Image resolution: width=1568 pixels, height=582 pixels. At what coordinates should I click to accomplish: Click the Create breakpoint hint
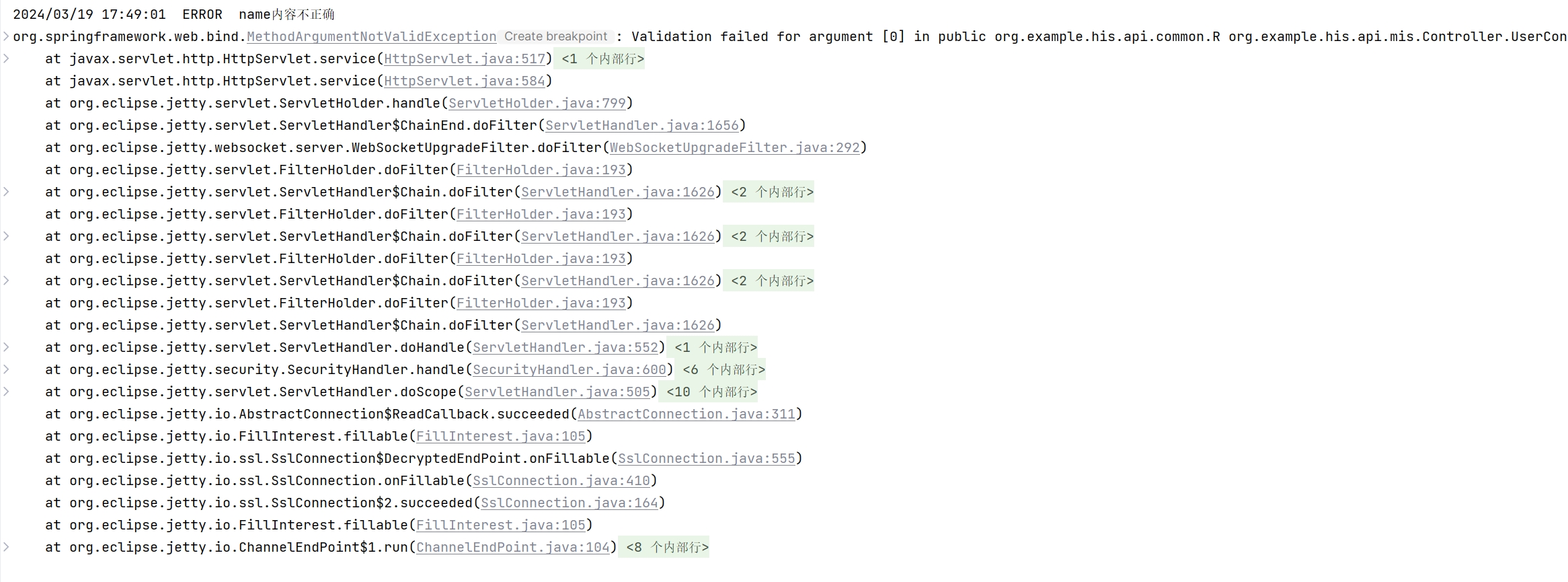click(555, 36)
